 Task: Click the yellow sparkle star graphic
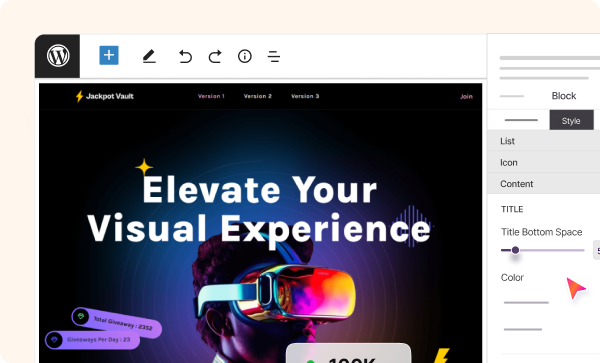point(144,167)
